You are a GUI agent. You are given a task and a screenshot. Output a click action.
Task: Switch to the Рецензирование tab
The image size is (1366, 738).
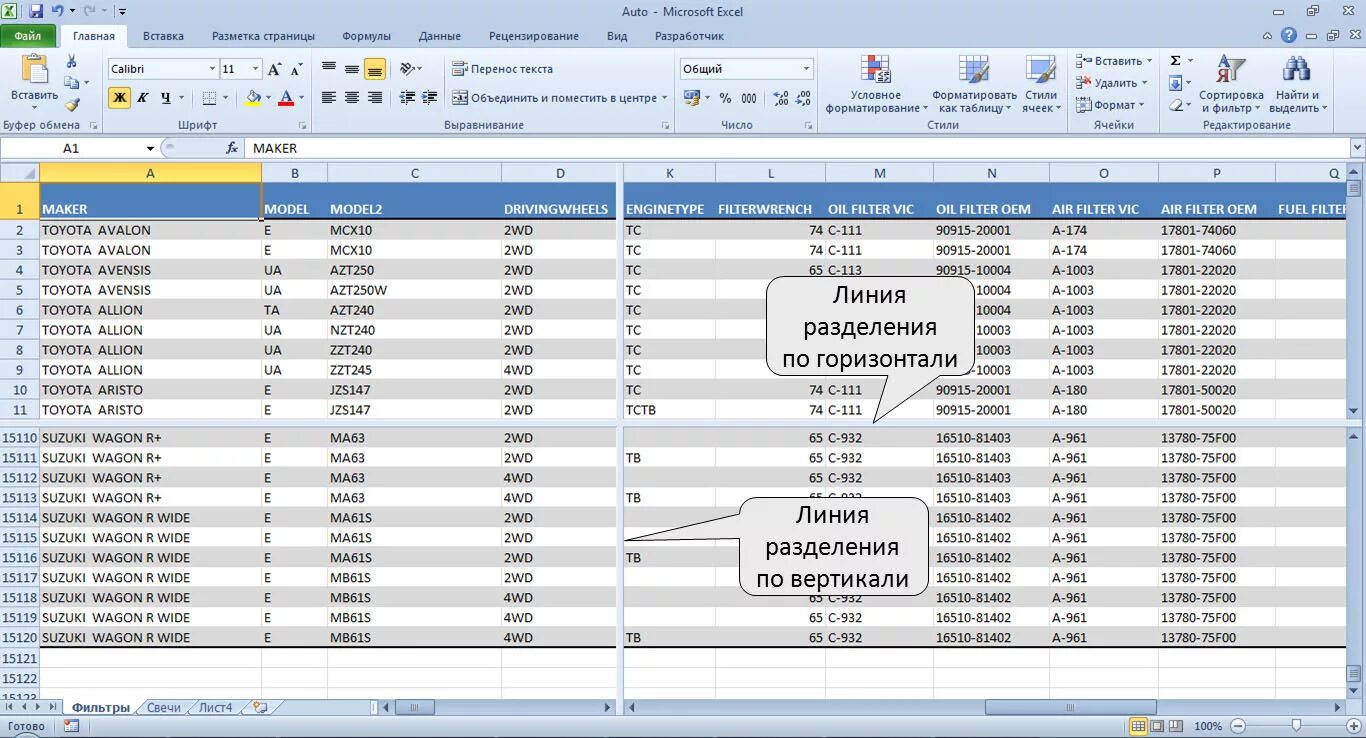coord(534,36)
